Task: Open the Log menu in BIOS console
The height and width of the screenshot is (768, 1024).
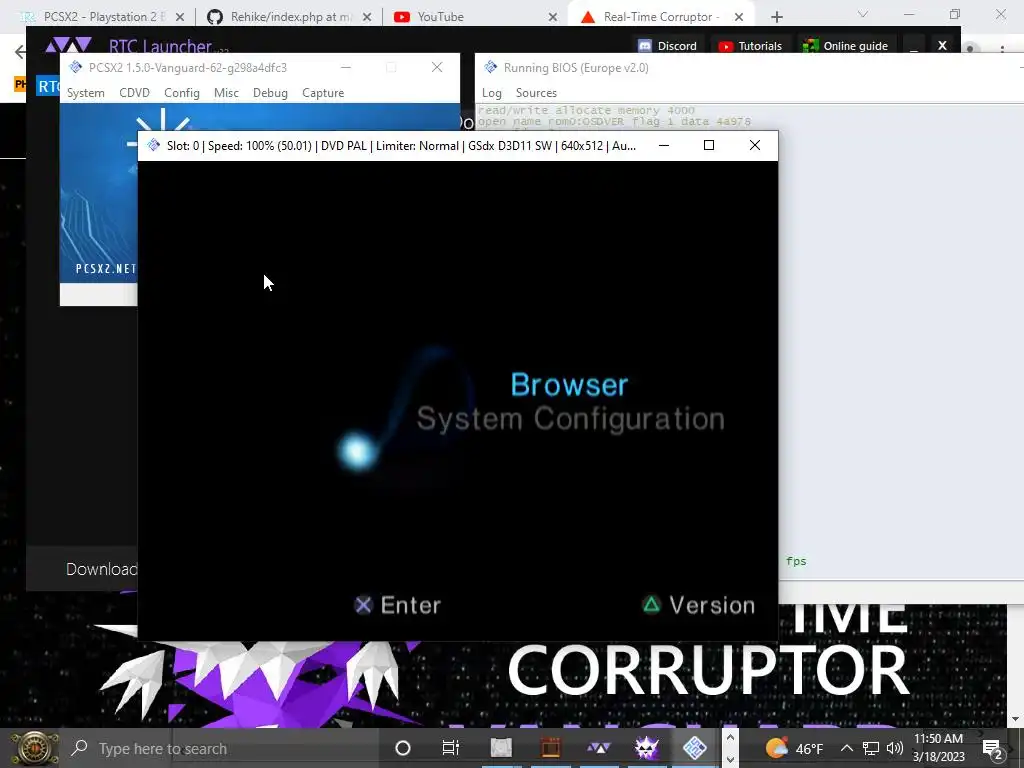Action: click(x=491, y=93)
